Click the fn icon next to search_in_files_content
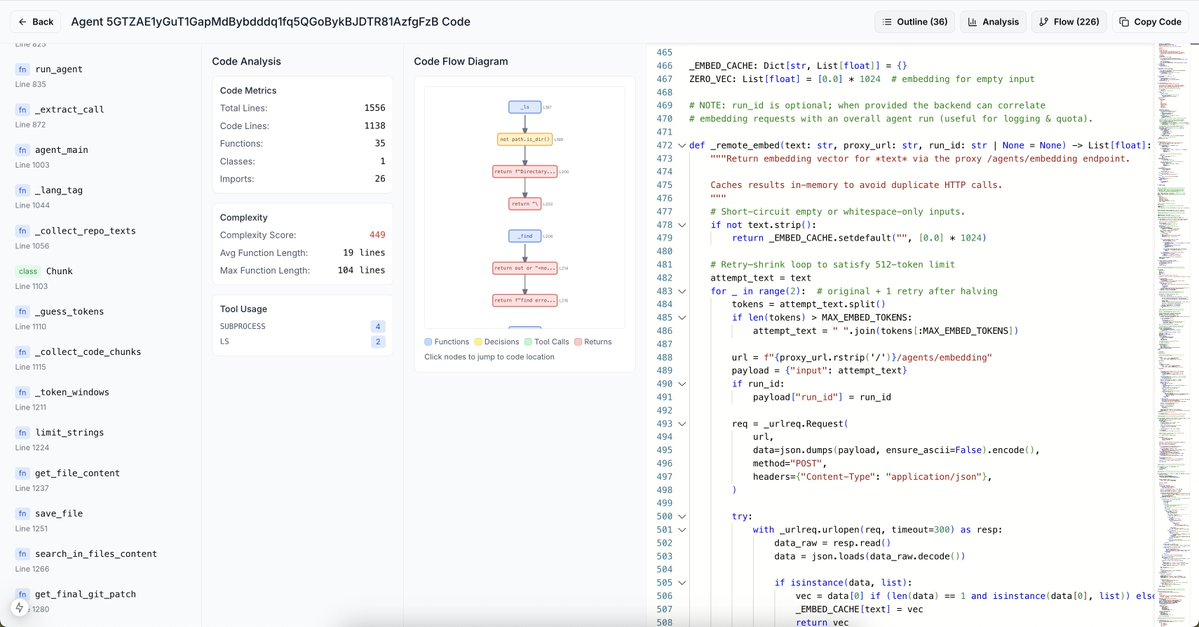 tap(22, 554)
